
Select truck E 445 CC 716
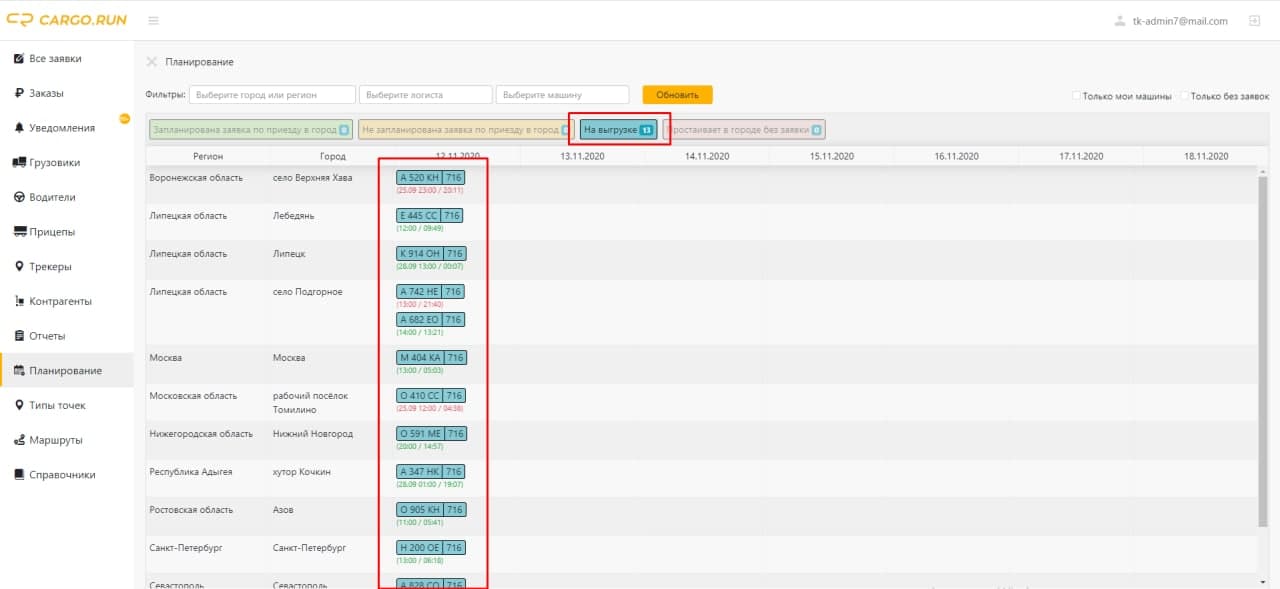429,215
